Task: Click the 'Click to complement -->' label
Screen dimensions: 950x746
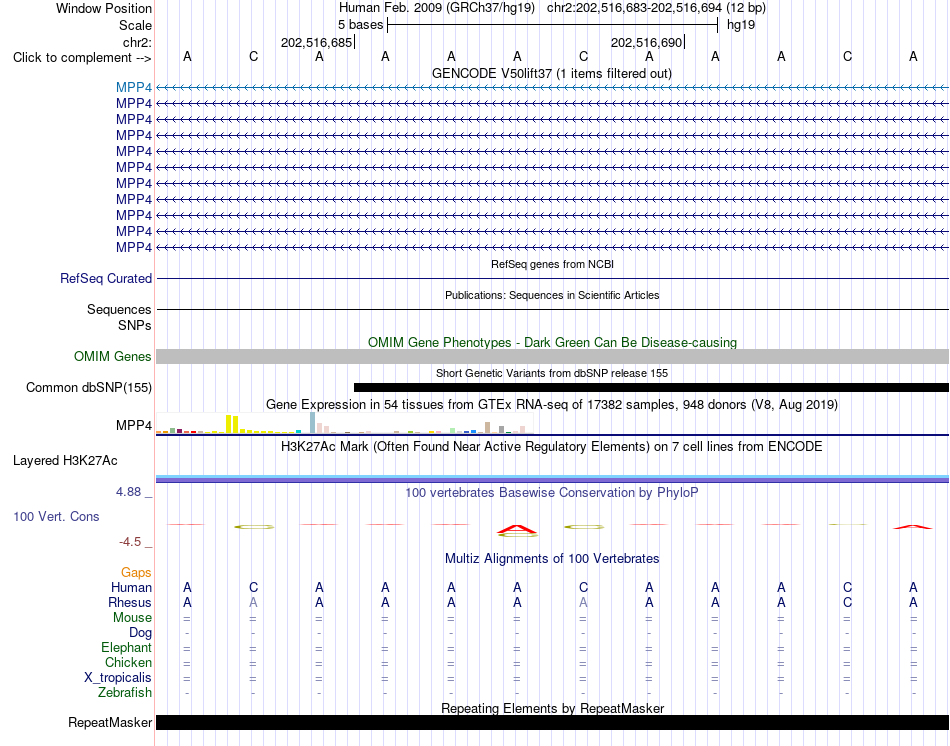Action: (82, 58)
